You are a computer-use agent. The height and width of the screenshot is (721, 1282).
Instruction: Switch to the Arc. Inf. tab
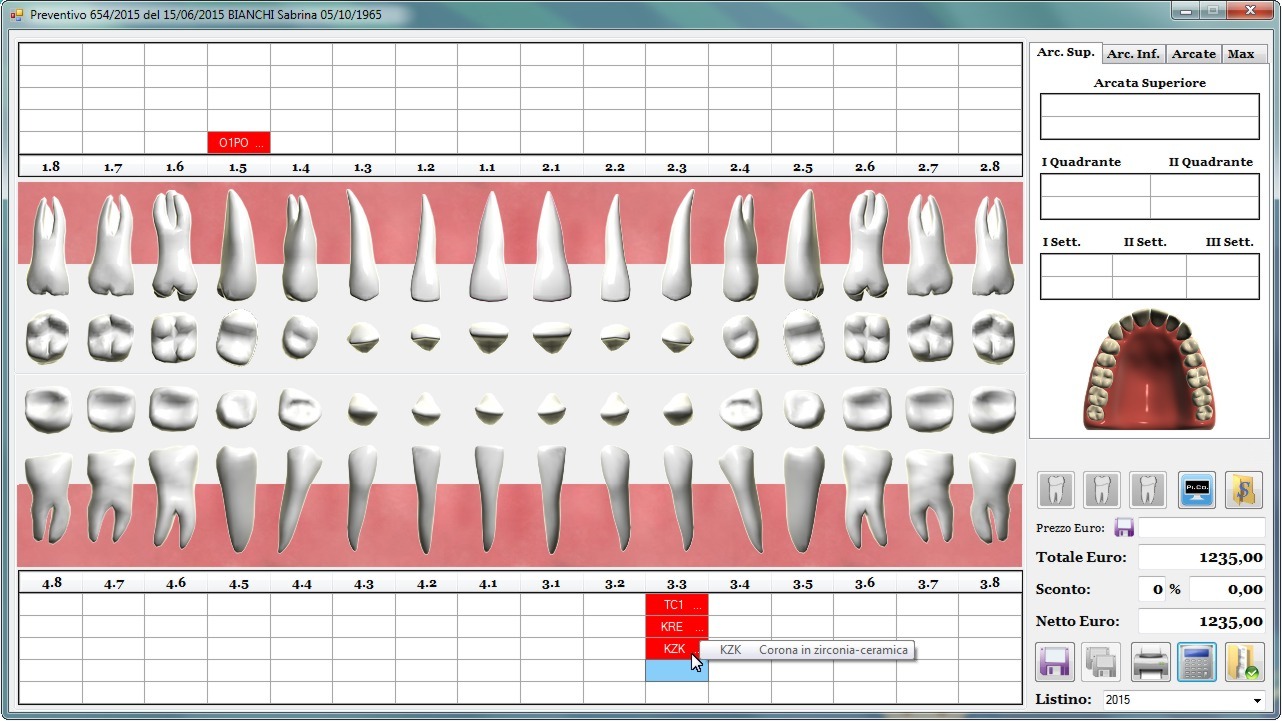click(x=1133, y=54)
